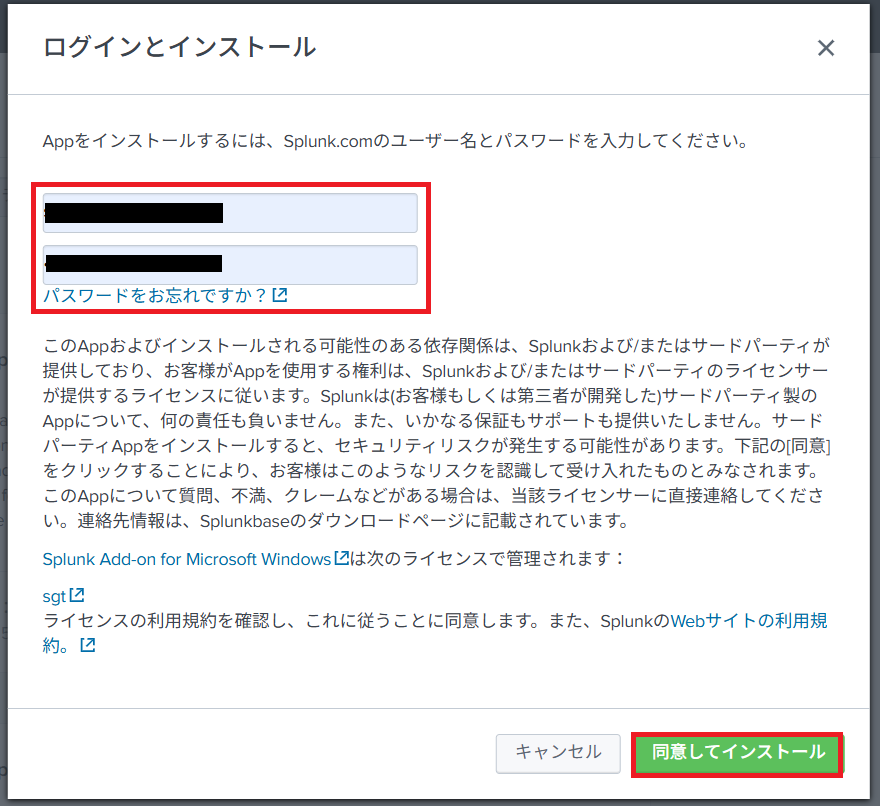
Task: Click the ログインとインストール dialog title
Action: 180,47
